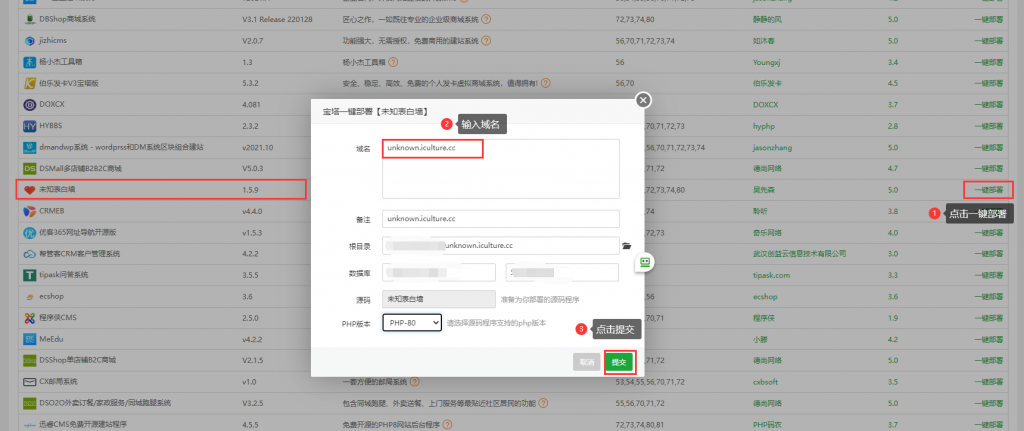Click 一键部署 for DBShop商城系统
This screenshot has width=1024, height=431.
tap(988, 20)
